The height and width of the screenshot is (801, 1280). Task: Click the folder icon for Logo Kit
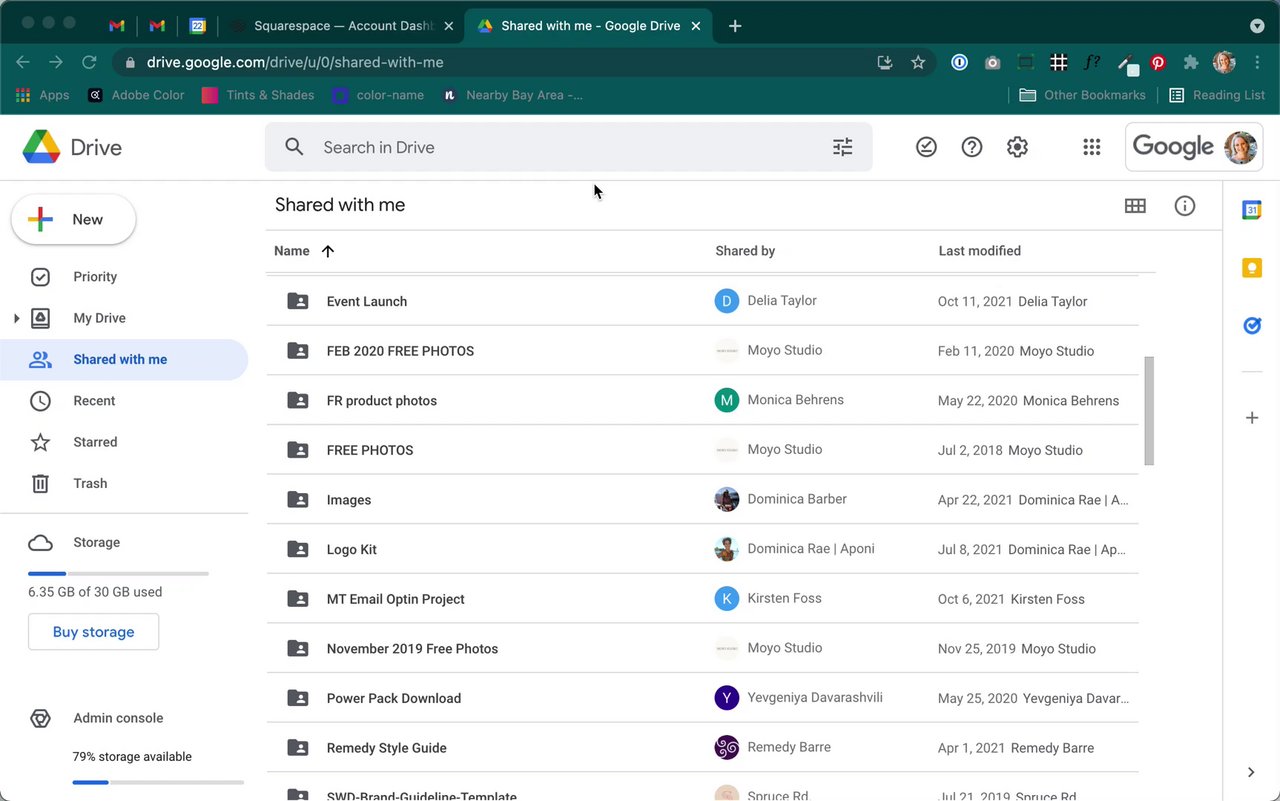(298, 549)
